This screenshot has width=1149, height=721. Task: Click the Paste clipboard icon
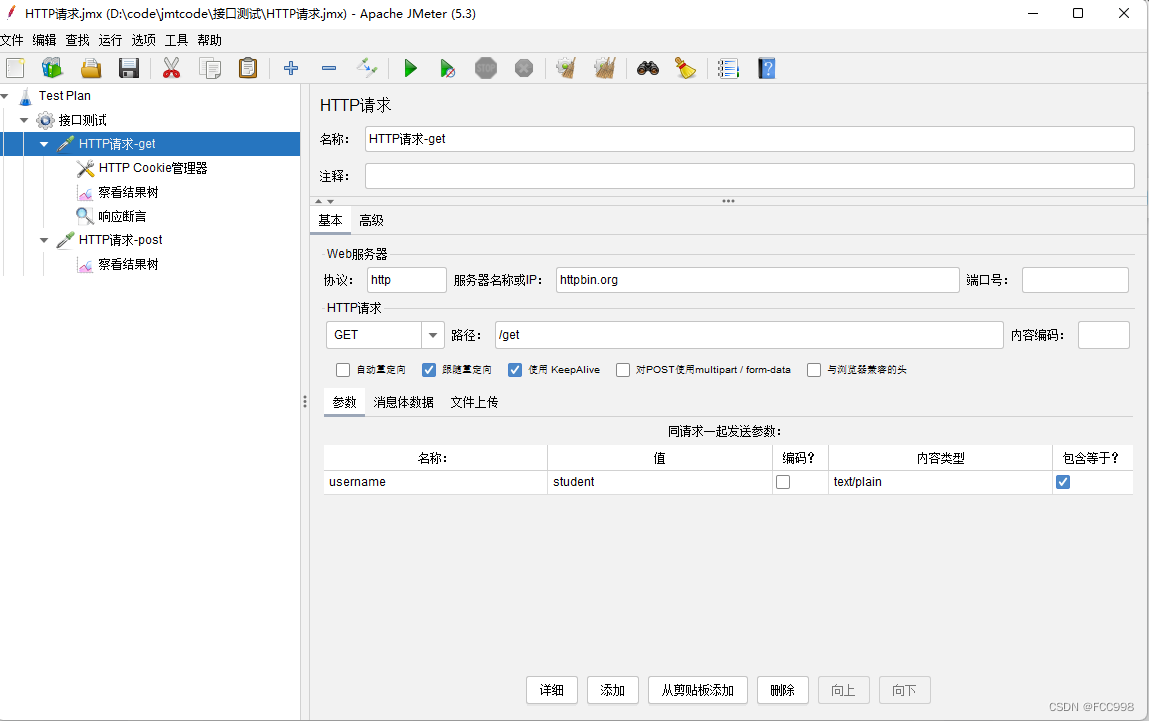248,68
